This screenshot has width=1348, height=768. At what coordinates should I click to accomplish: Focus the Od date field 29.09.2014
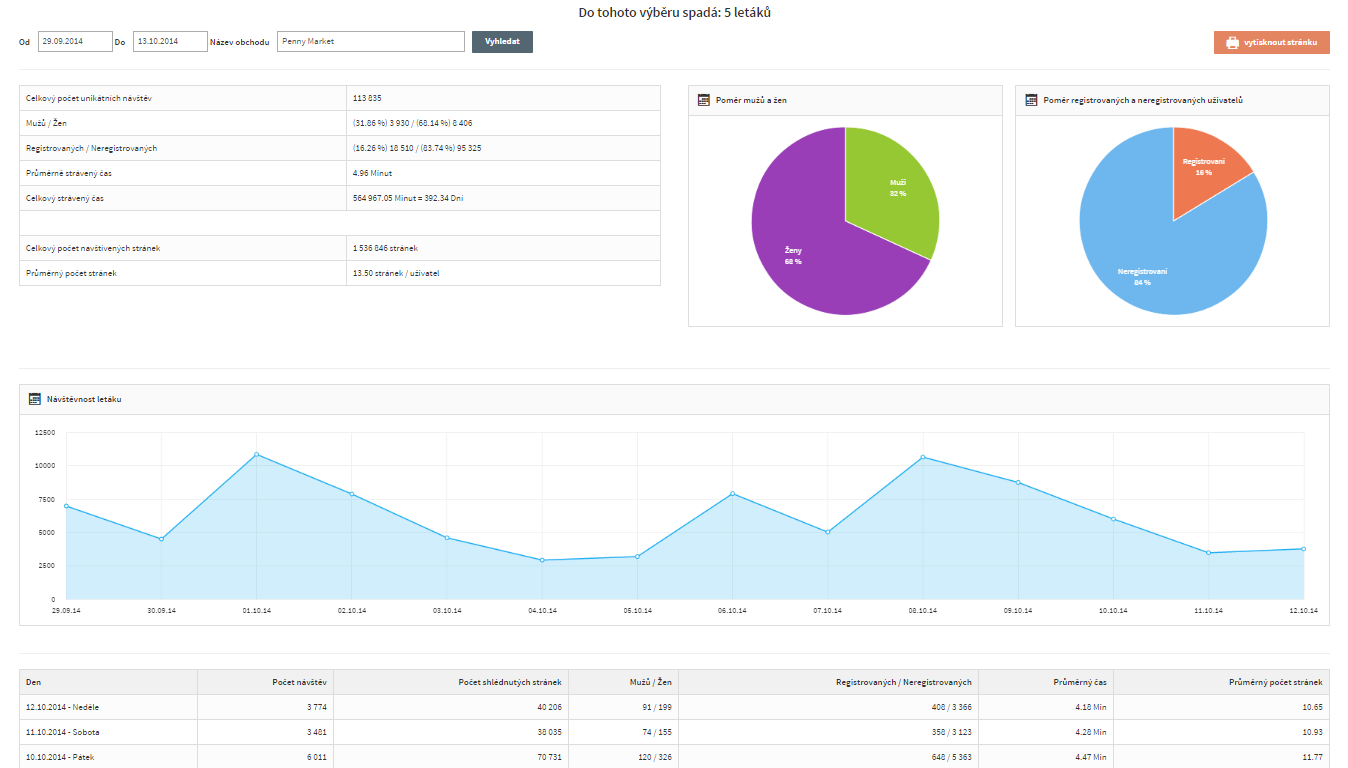(x=75, y=41)
